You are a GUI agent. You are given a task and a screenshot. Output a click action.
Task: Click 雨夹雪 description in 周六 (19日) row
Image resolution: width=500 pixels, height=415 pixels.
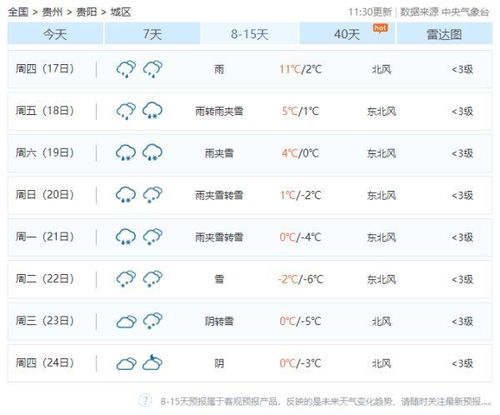tap(219, 153)
